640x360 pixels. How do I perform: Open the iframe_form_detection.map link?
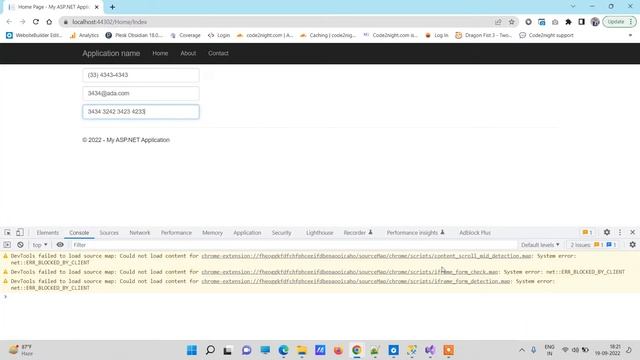[x=356, y=281]
